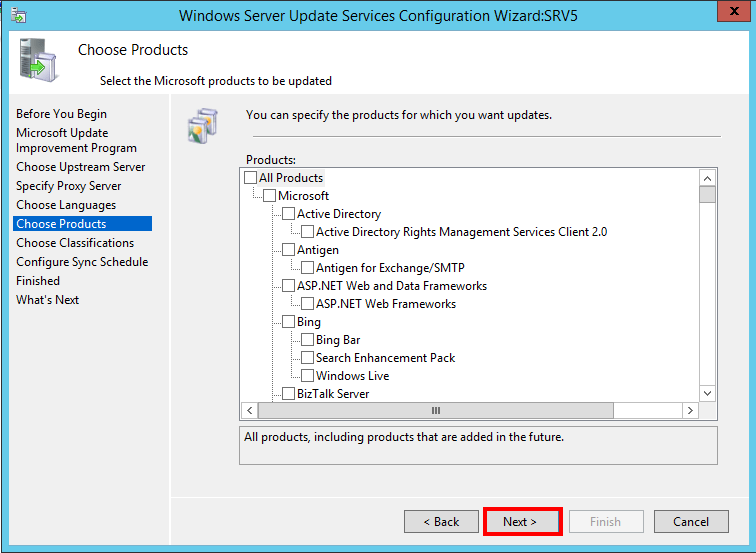Select the Microsoft tree node label
Screen dimensions: 756x553
tap(303, 196)
